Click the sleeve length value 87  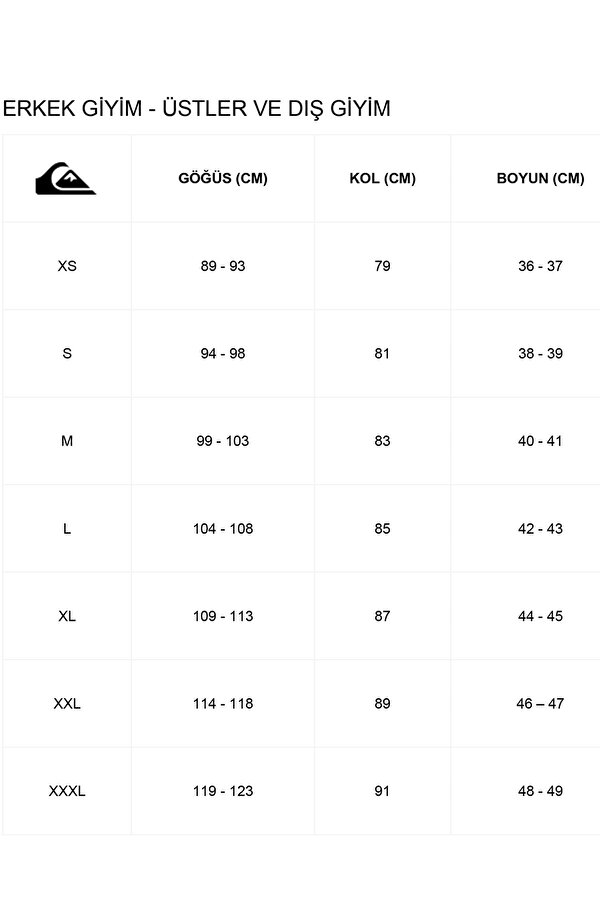coord(382,616)
